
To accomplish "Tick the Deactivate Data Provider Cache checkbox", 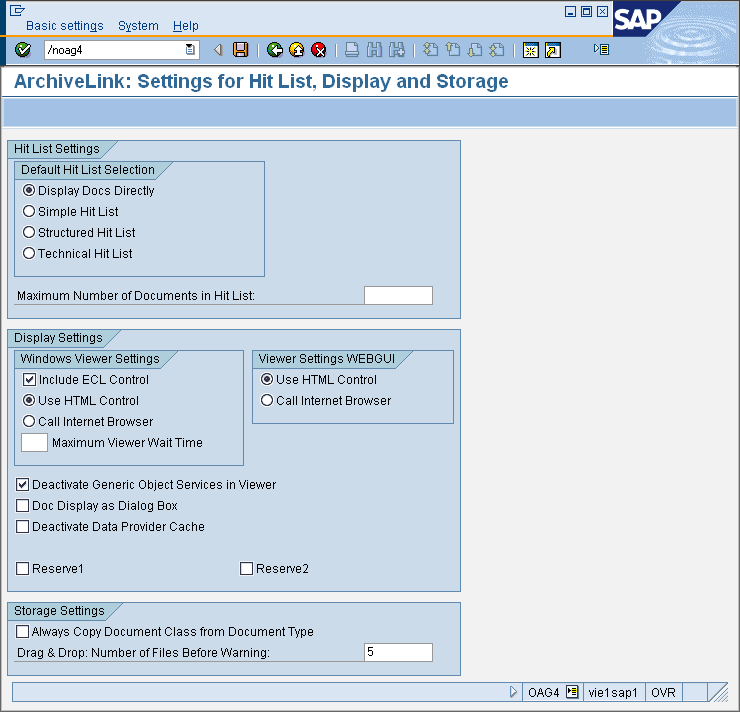I will (x=23, y=527).
